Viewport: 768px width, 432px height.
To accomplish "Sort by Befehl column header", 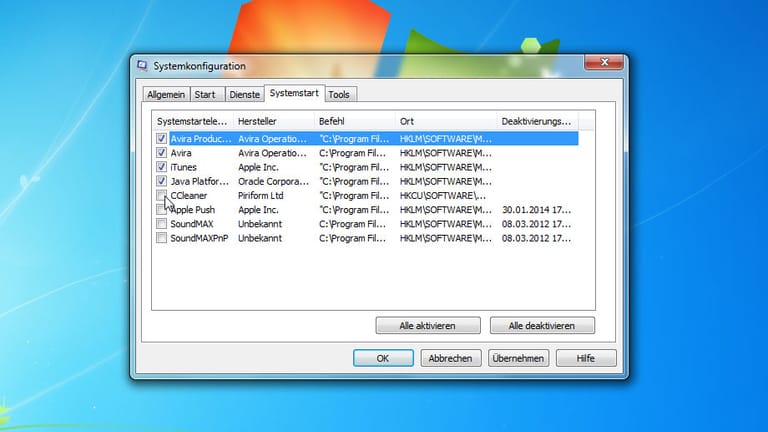I will (355, 121).
